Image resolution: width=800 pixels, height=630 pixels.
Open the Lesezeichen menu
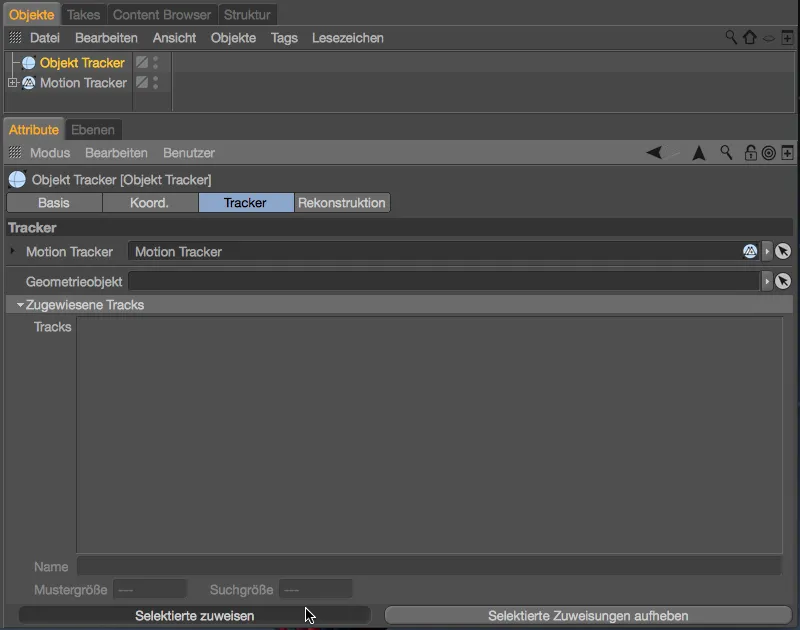pyautogui.click(x=348, y=38)
